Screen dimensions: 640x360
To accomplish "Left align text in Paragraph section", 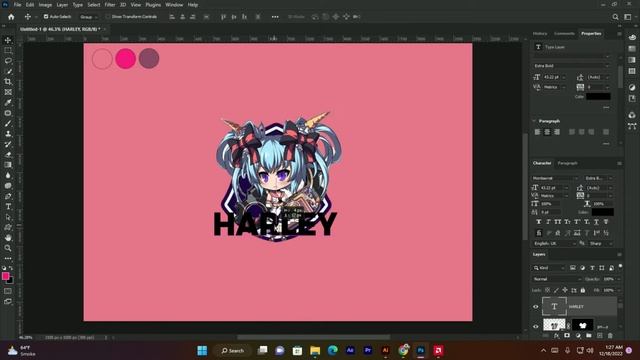I will click(537, 132).
